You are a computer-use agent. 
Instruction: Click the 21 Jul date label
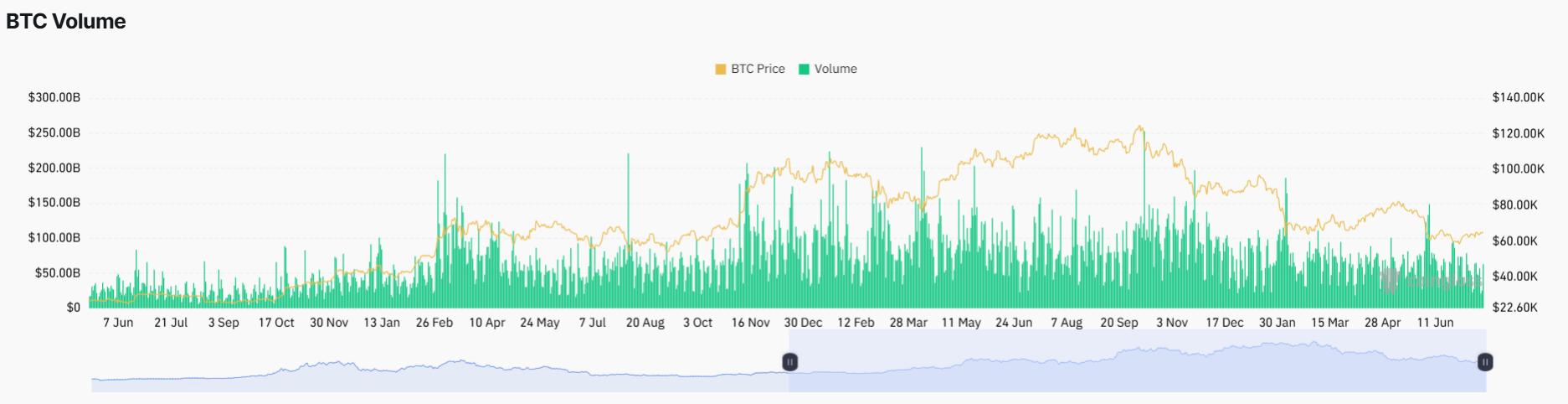[x=171, y=323]
